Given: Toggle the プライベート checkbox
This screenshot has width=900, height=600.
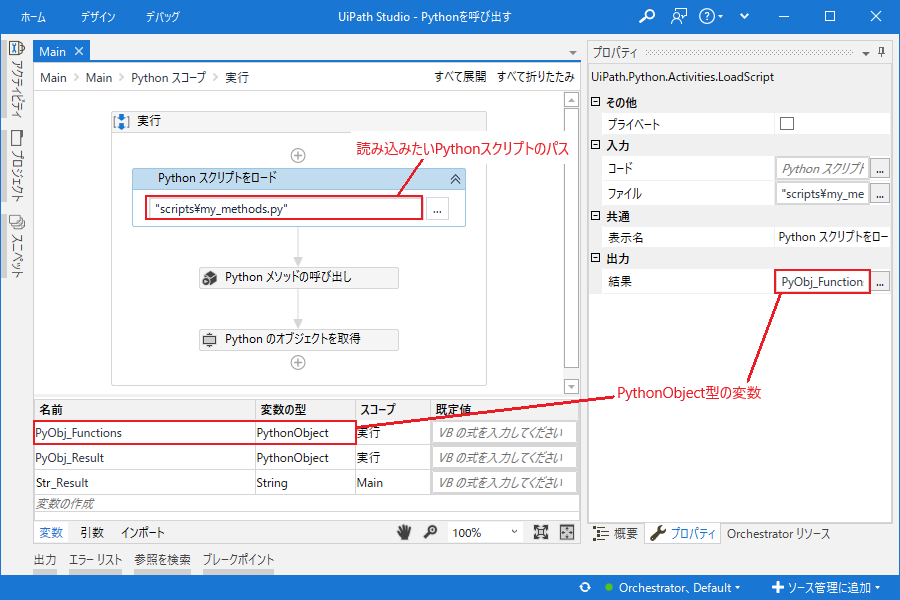Looking at the screenshot, I should click(787, 123).
